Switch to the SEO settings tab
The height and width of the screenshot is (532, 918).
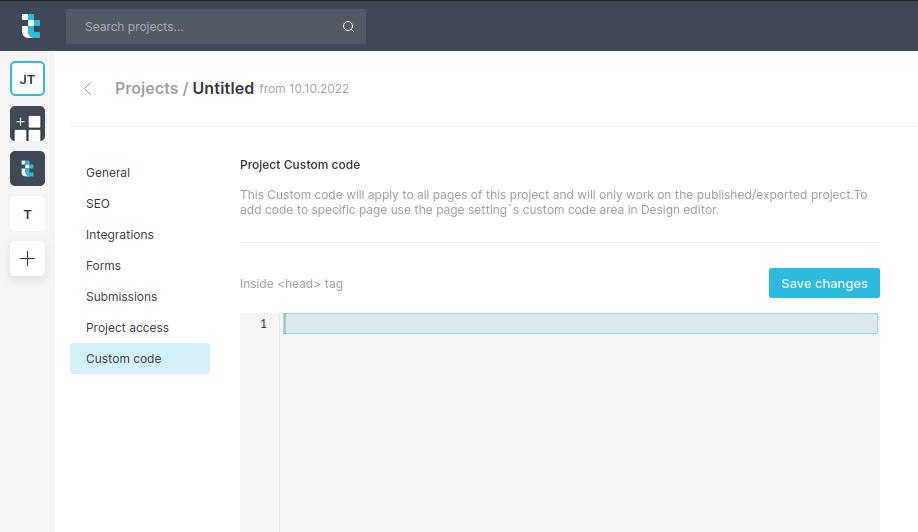tap(98, 204)
